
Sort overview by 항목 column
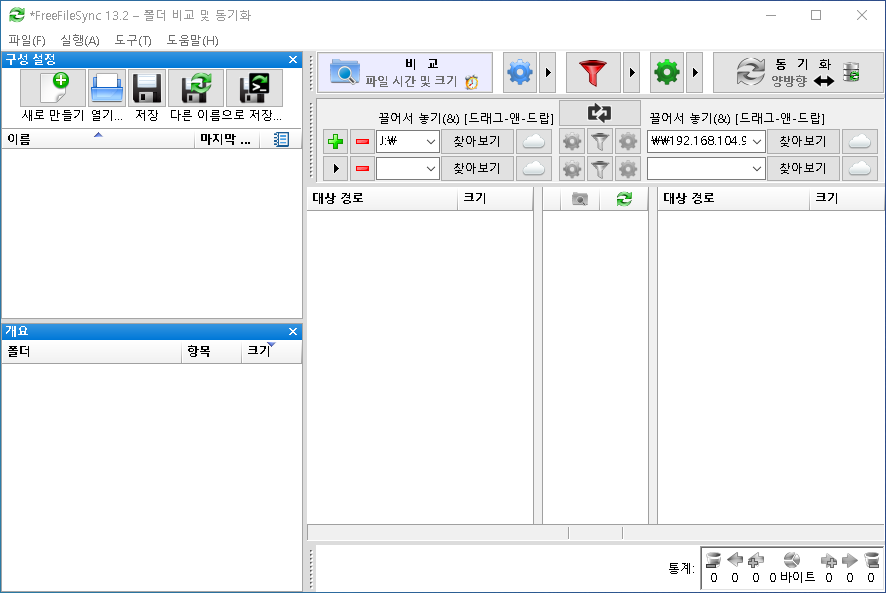click(x=211, y=352)
